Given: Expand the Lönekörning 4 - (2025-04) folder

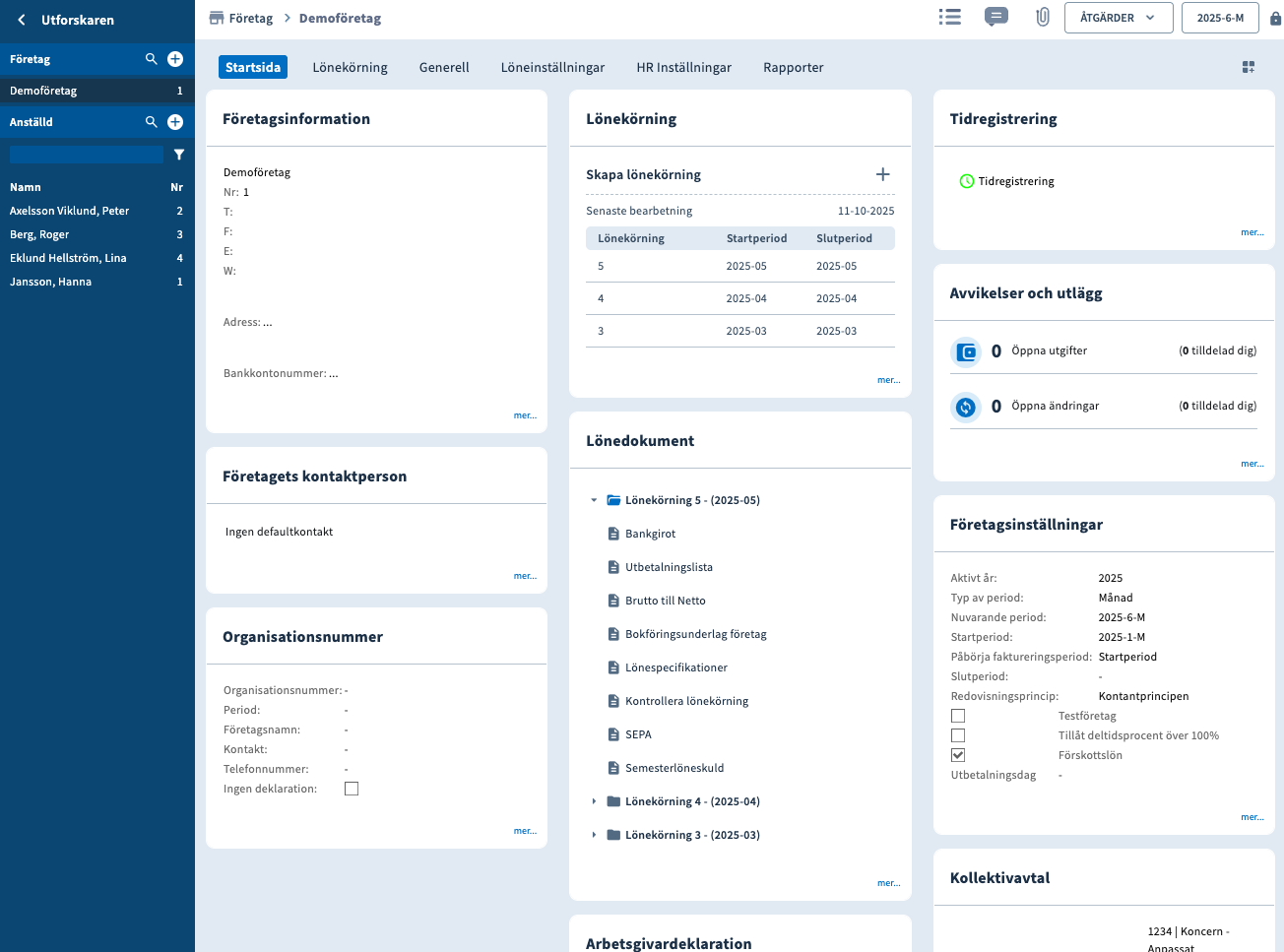Looking at the screenshot, I should click(594, 801).
